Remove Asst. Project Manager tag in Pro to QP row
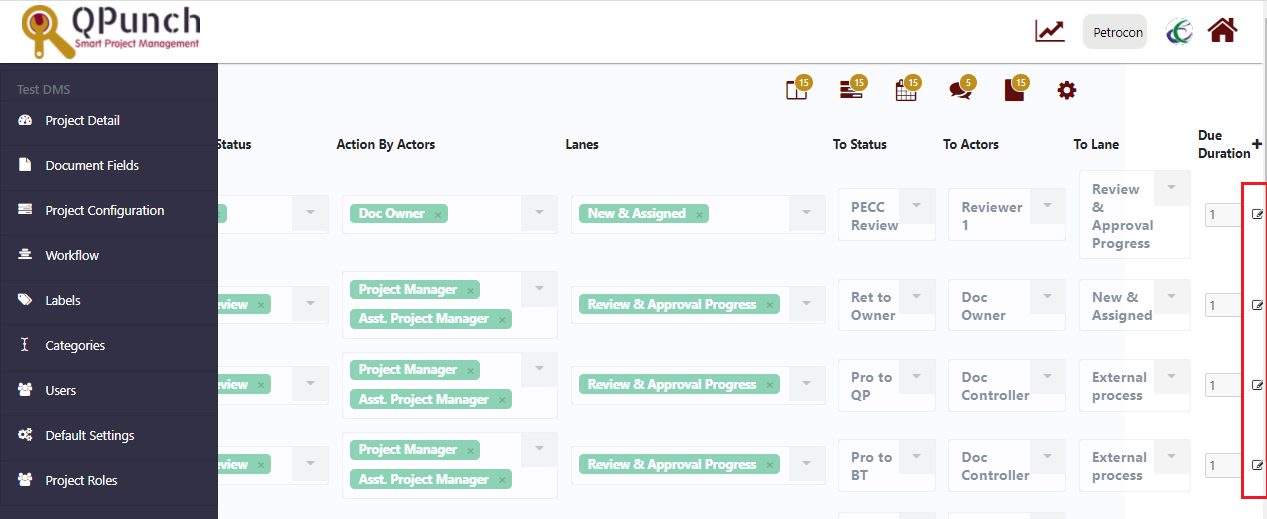Screen dimensions: 1267x519 (x=502, y=400)
